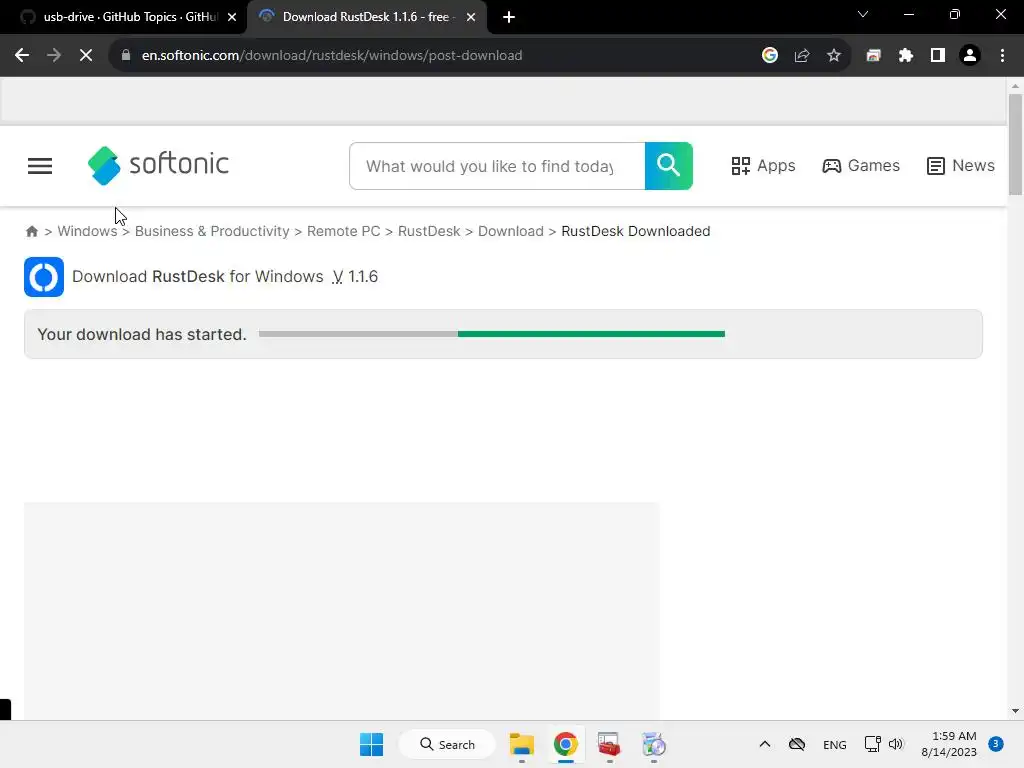The image size is (1024, 768).
Task: Click the forward navigation arrow
Action: pos(54,56)
